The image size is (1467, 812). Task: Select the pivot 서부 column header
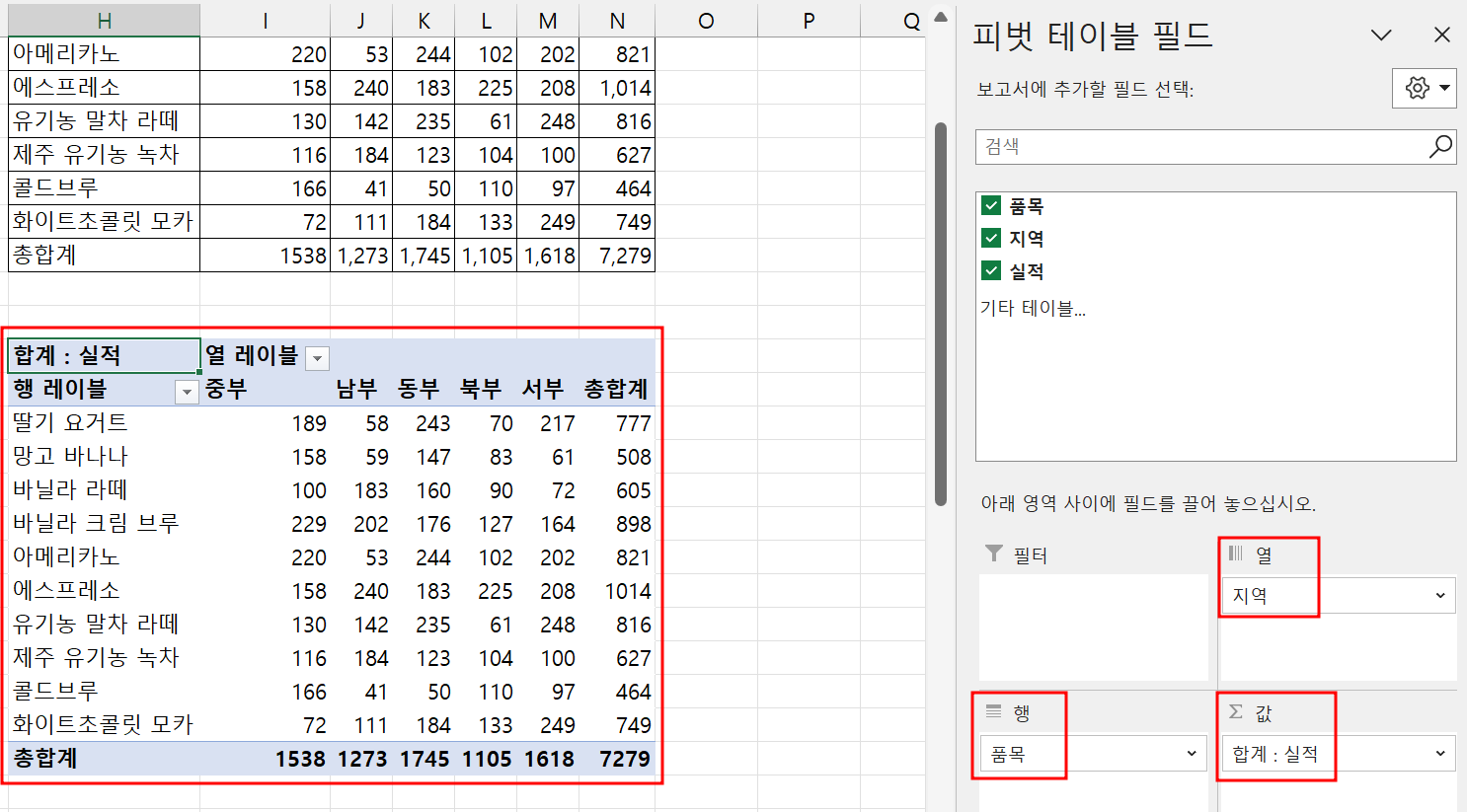click(548, 389)
